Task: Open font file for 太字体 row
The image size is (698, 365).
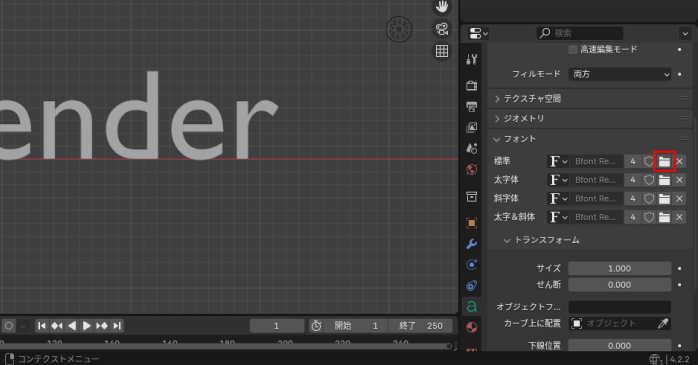Action: coord(664,180)
